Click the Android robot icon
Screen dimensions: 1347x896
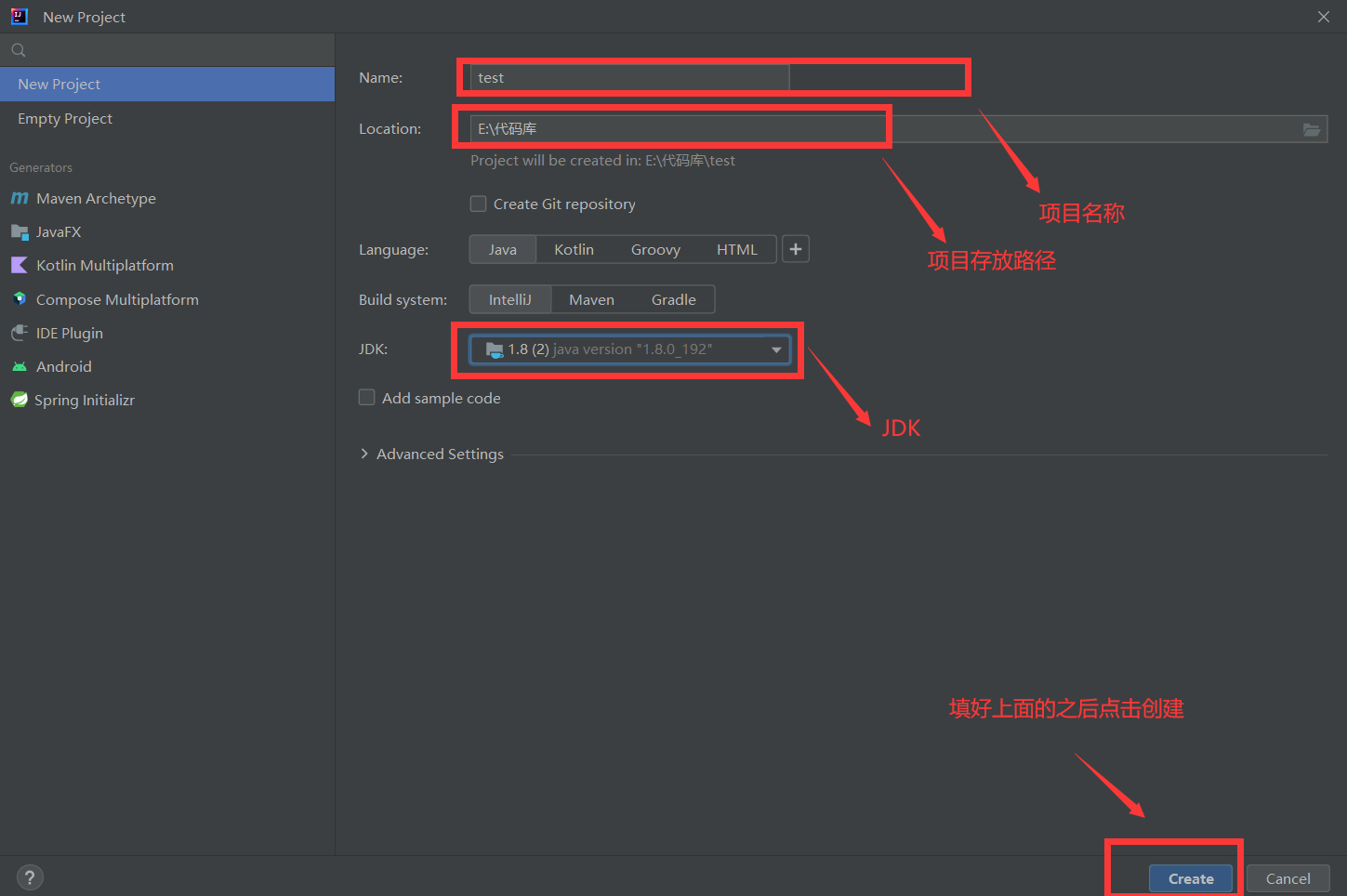click(20, 366)
